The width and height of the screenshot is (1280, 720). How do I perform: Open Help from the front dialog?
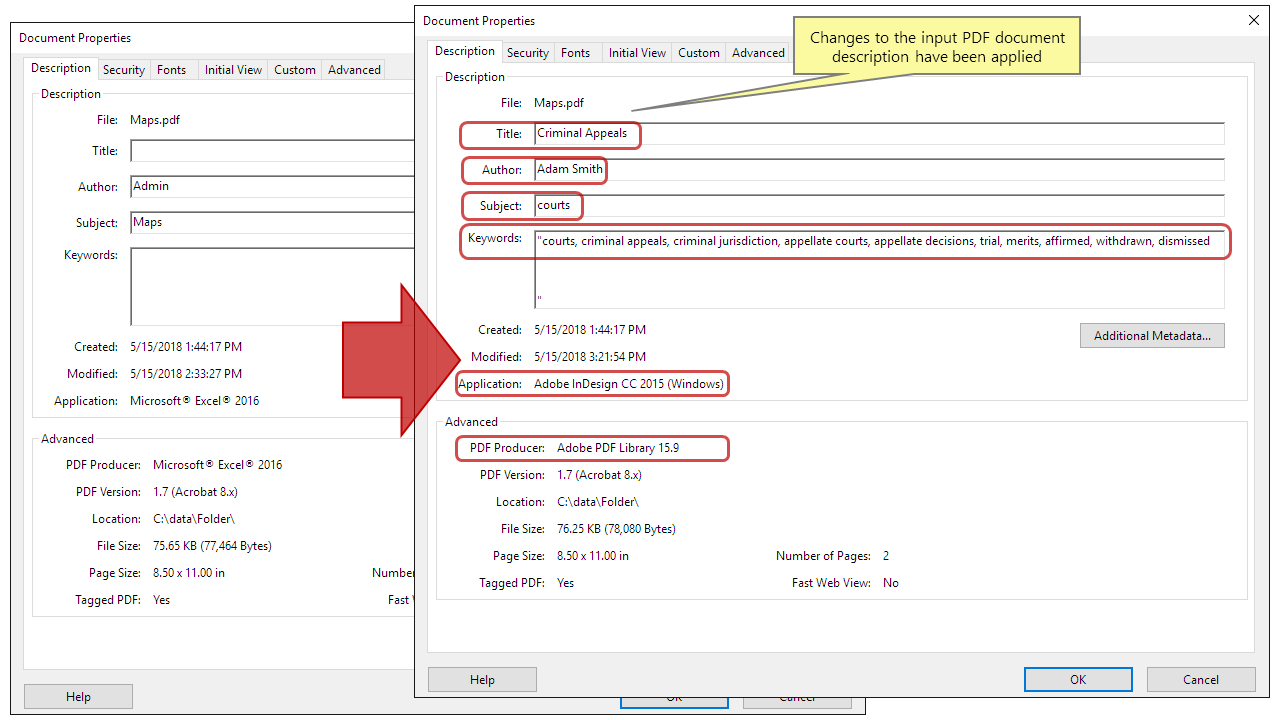tap(482, 679)
